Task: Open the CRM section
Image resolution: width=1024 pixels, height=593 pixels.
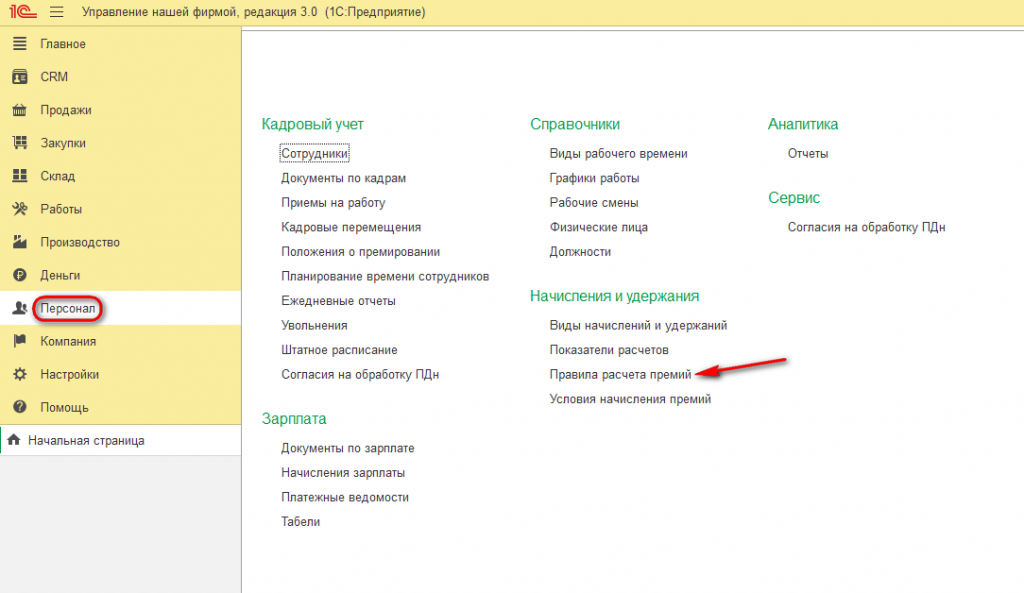Action: coord(54,76)
